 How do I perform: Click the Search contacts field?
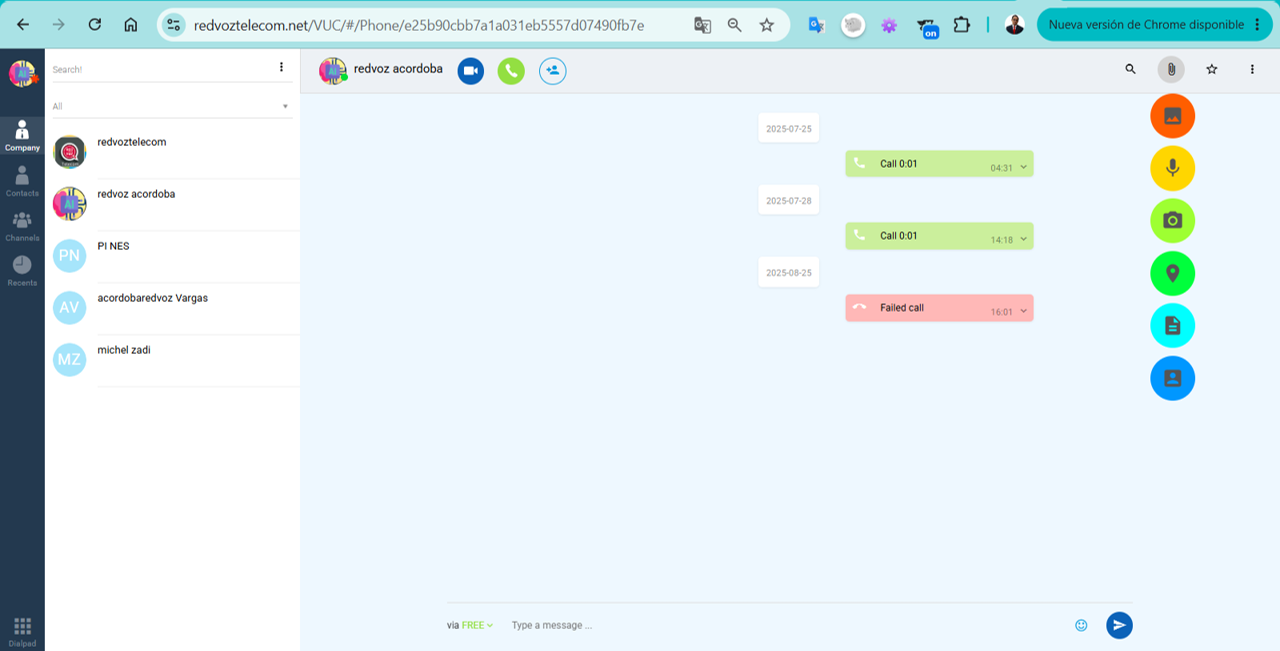pyautogui.click(x=160, y=69)
